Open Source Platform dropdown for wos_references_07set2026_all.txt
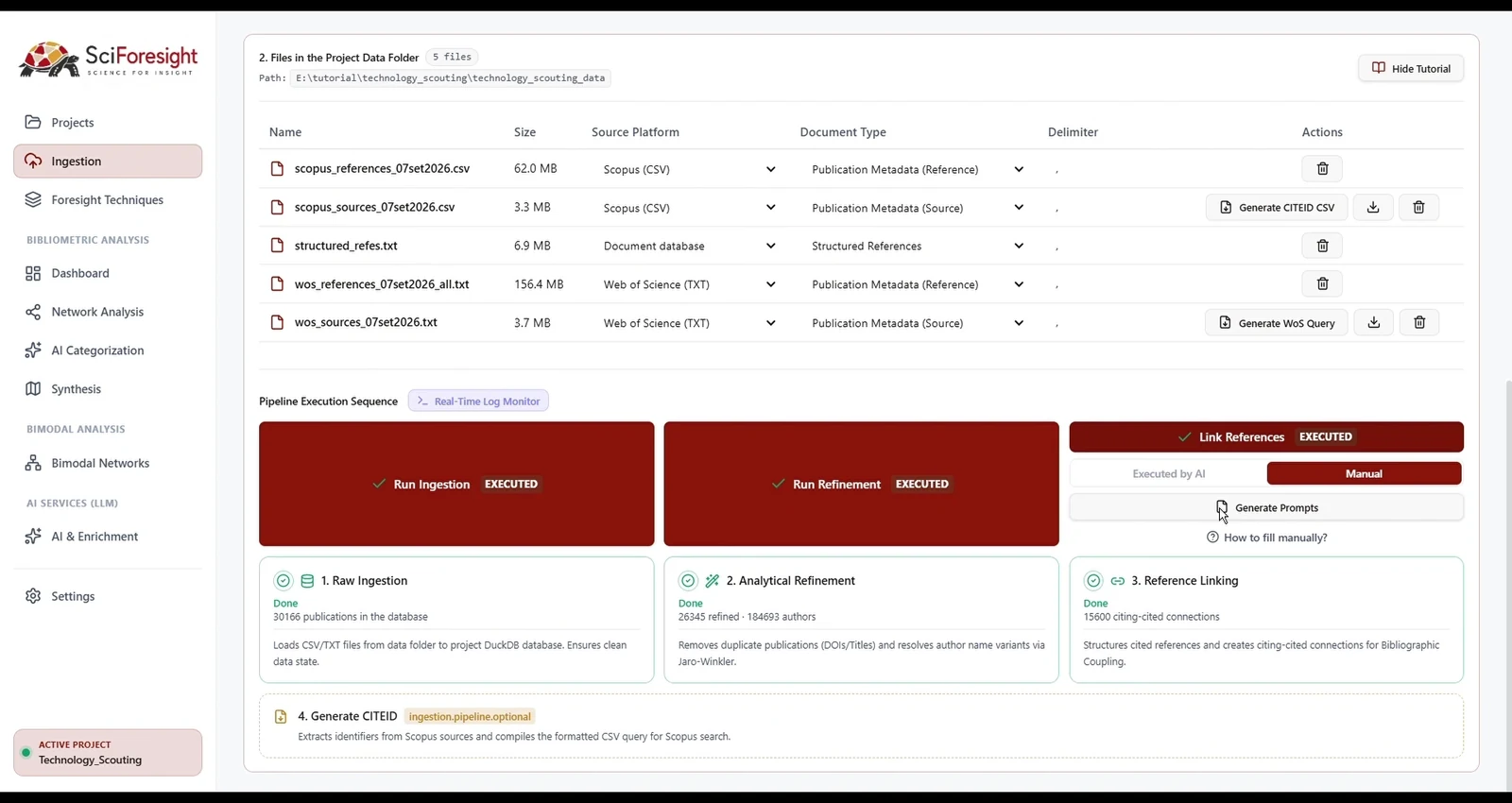Screen dimensions: 1512x803 point(690,284)
